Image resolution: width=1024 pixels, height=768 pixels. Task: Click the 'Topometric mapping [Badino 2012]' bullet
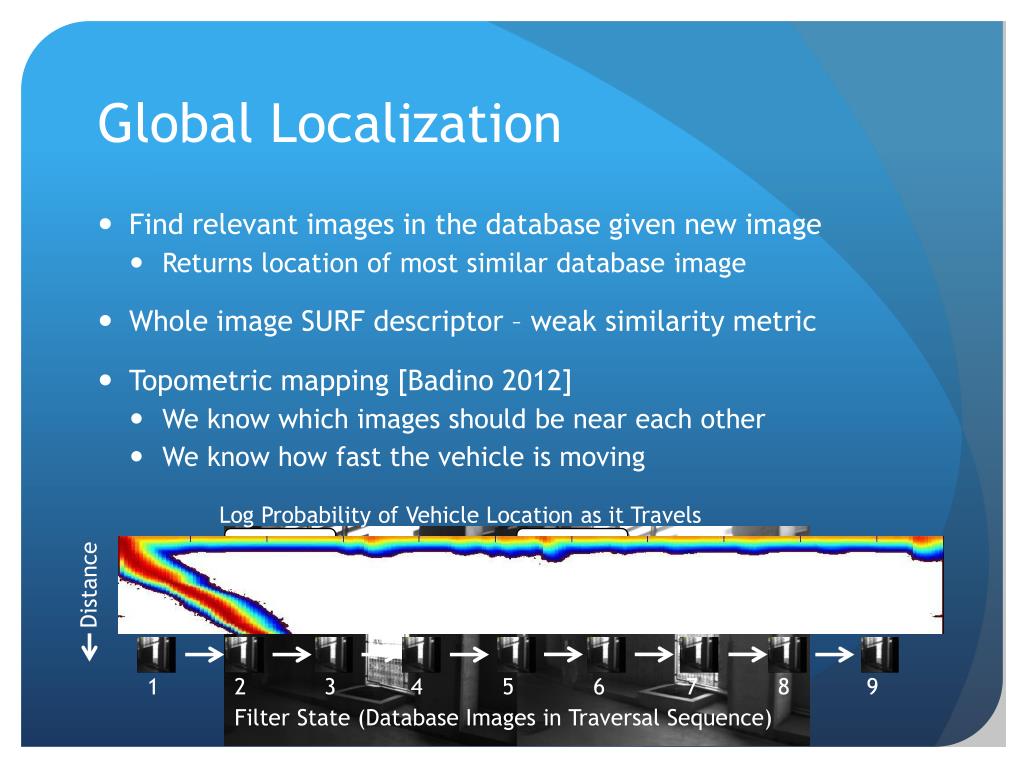pos(349,380)
